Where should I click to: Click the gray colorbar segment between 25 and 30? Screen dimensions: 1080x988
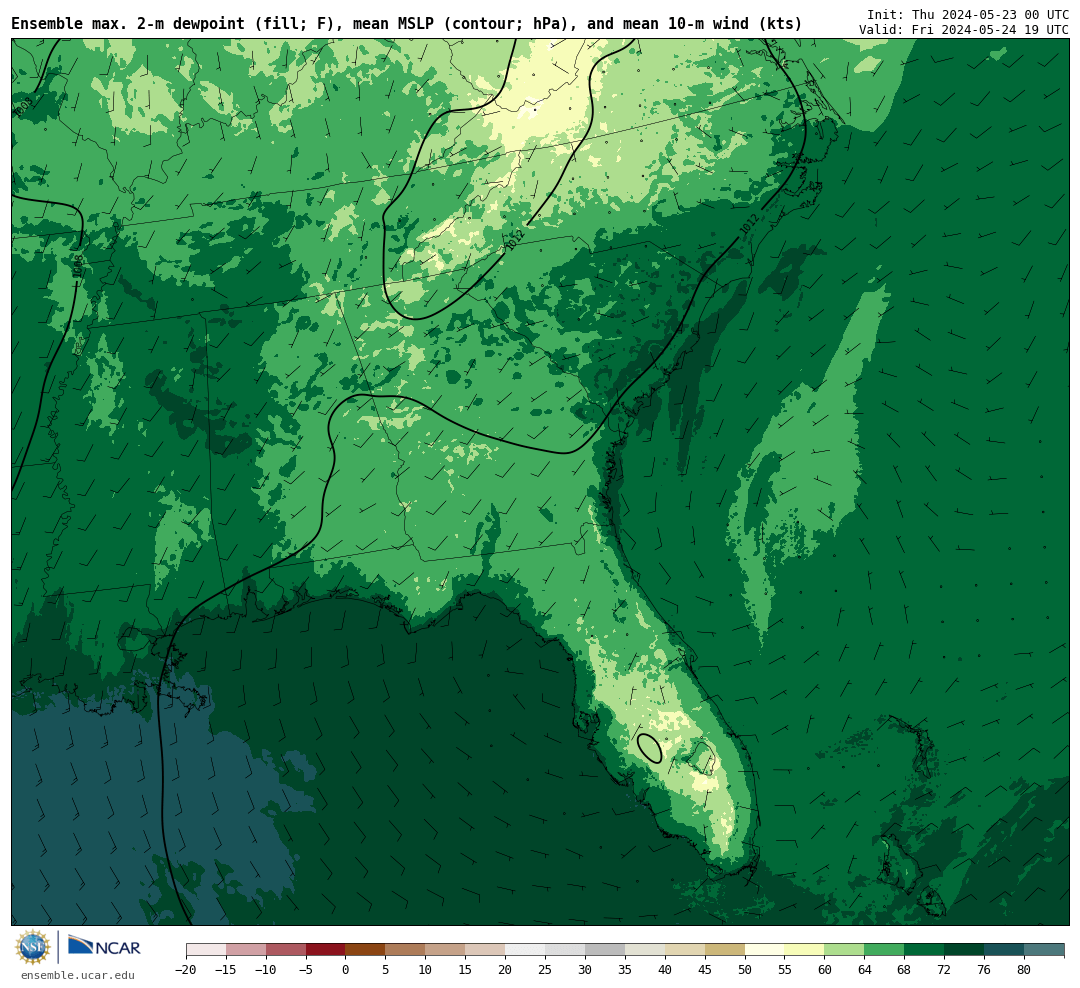pos(565,950)
